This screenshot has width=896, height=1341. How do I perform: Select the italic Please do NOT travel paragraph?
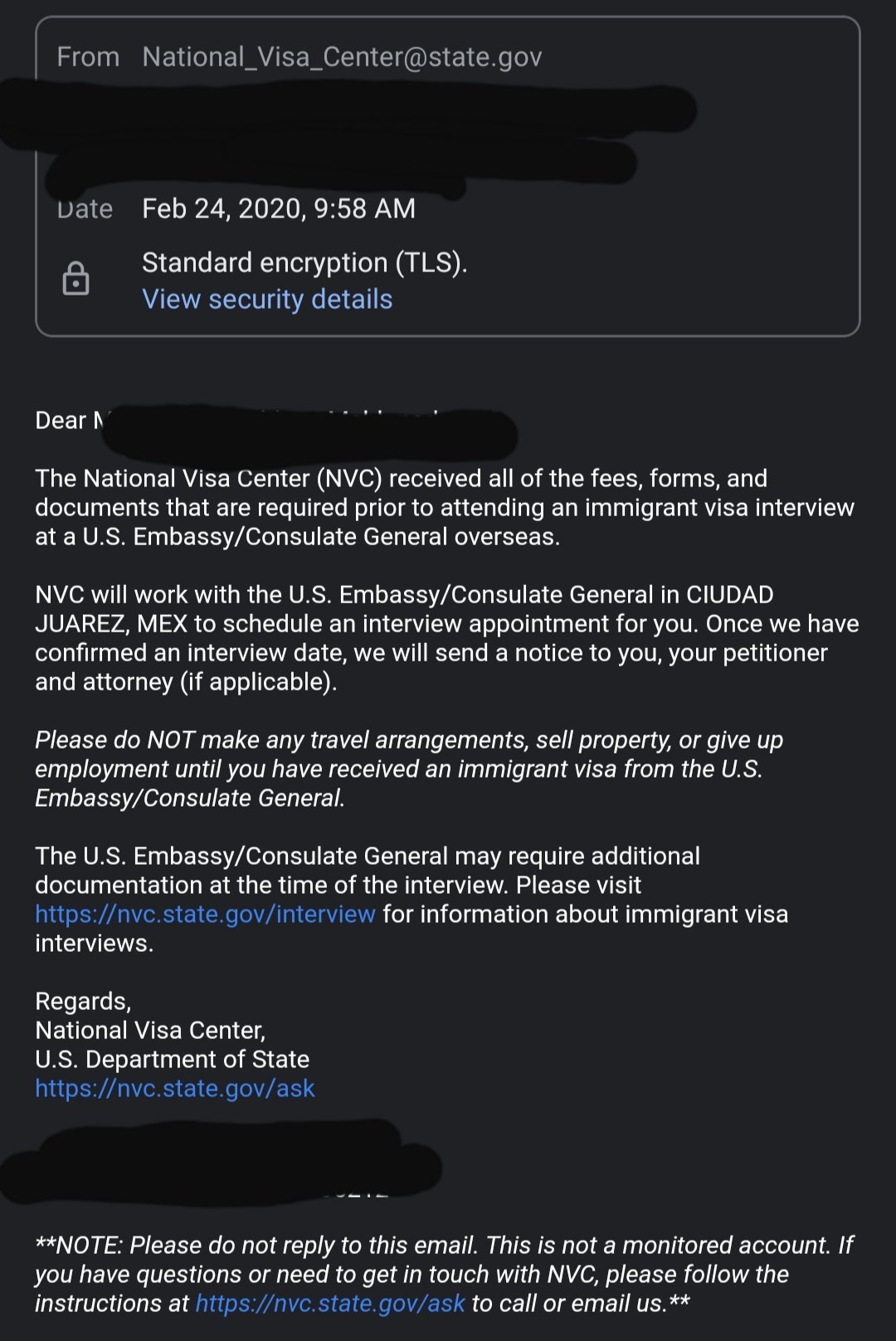409,768
